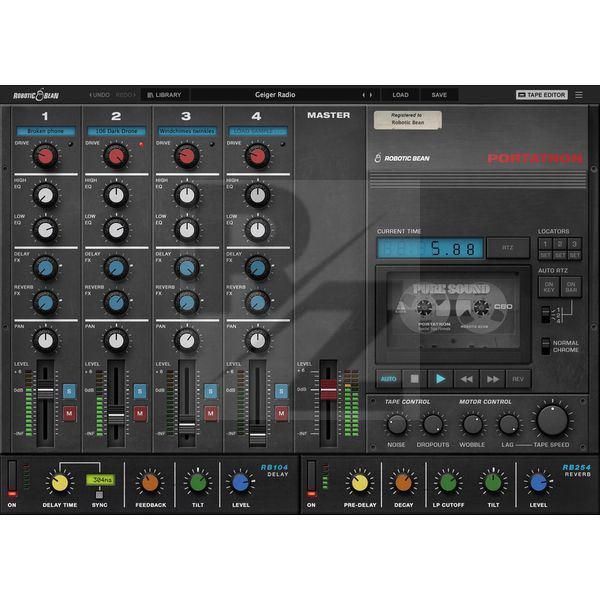
Task: Click track 4 Pan knob
Action: [x=258, y=341]
